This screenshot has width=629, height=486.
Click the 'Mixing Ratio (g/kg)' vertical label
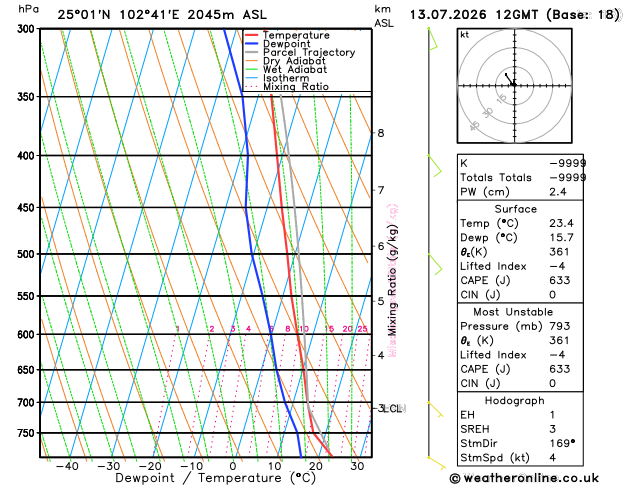click(392, 280)
